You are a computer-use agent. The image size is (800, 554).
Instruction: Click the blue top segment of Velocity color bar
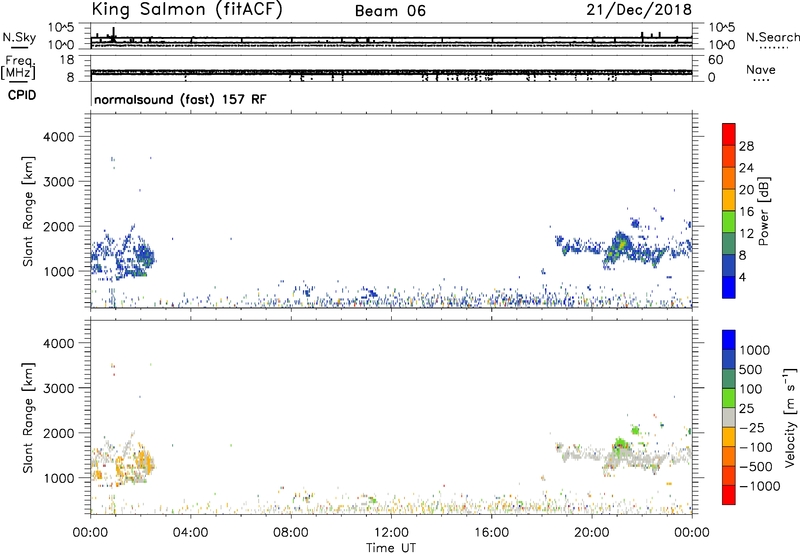729,340
